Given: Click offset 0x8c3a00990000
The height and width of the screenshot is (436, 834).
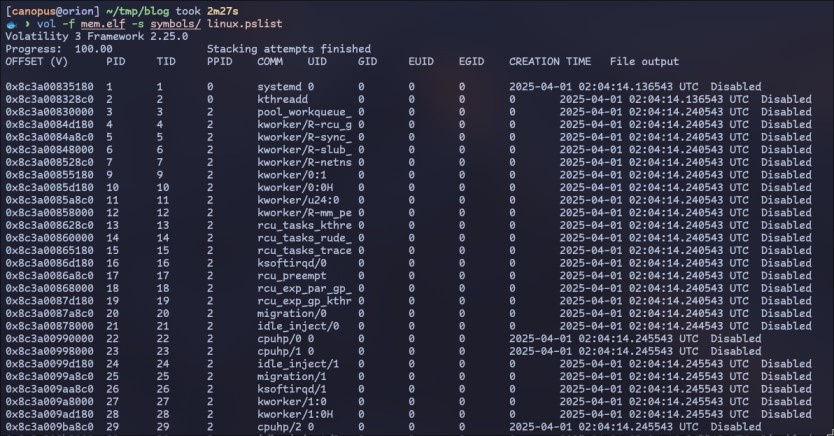Looking at the screenshot, I should coord(49,339).
